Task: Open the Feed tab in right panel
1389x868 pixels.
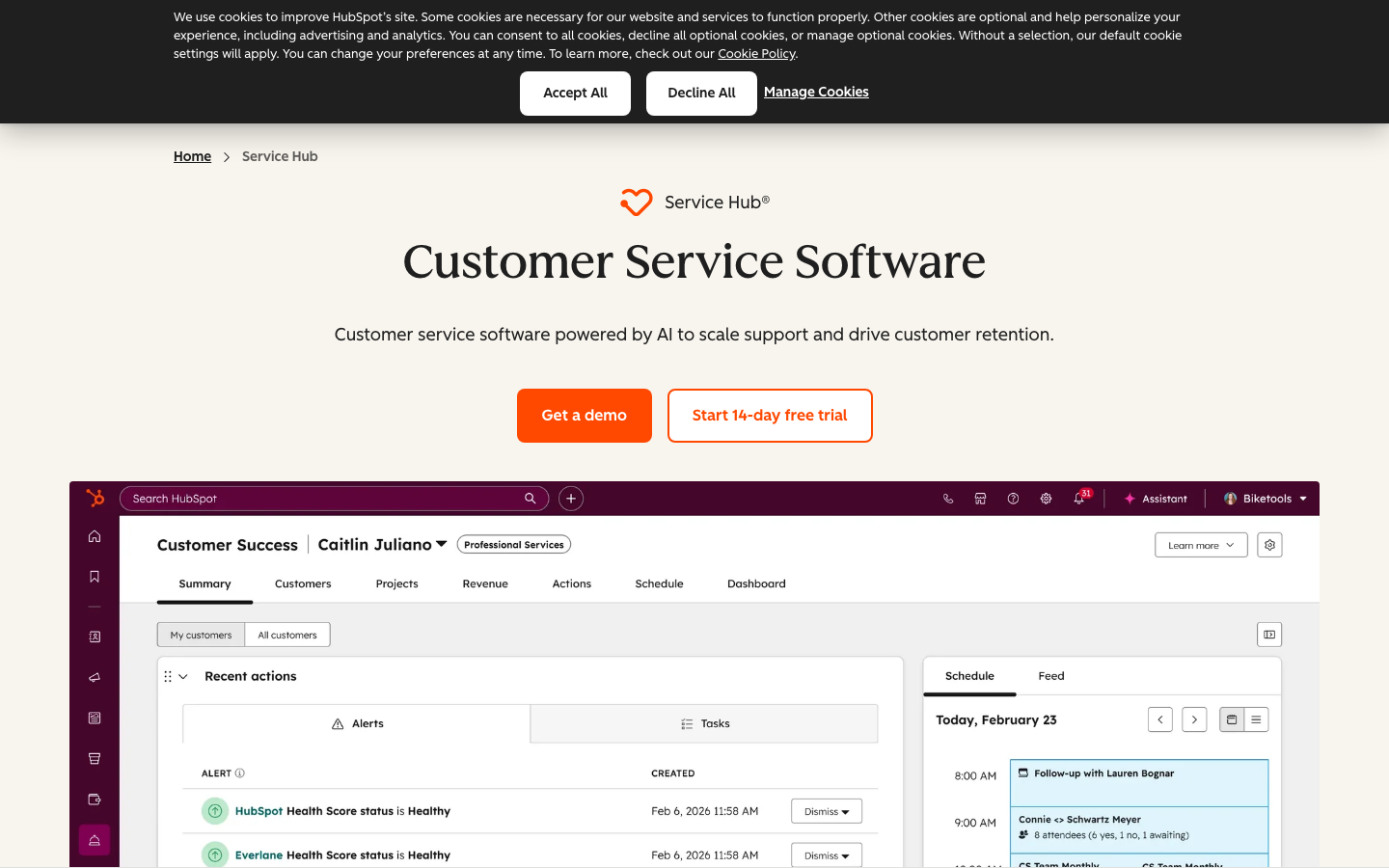Action: pyautogui.click(x=1051, y=676)
